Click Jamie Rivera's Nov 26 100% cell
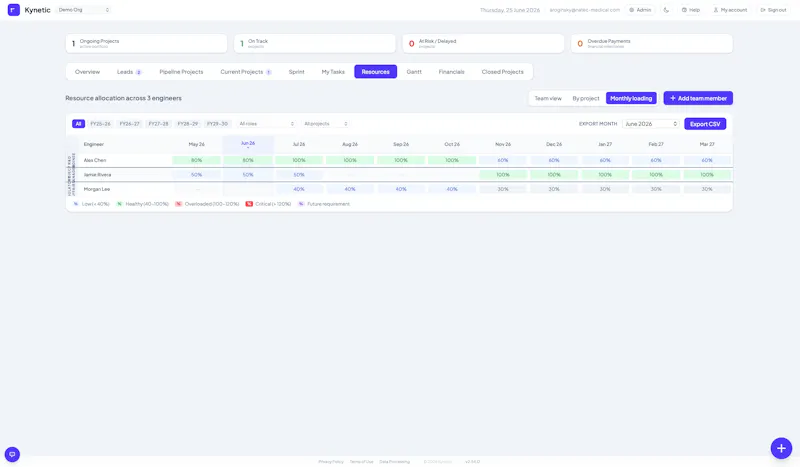This screenshot has height=467, width=800. click(x=503, y=175)
